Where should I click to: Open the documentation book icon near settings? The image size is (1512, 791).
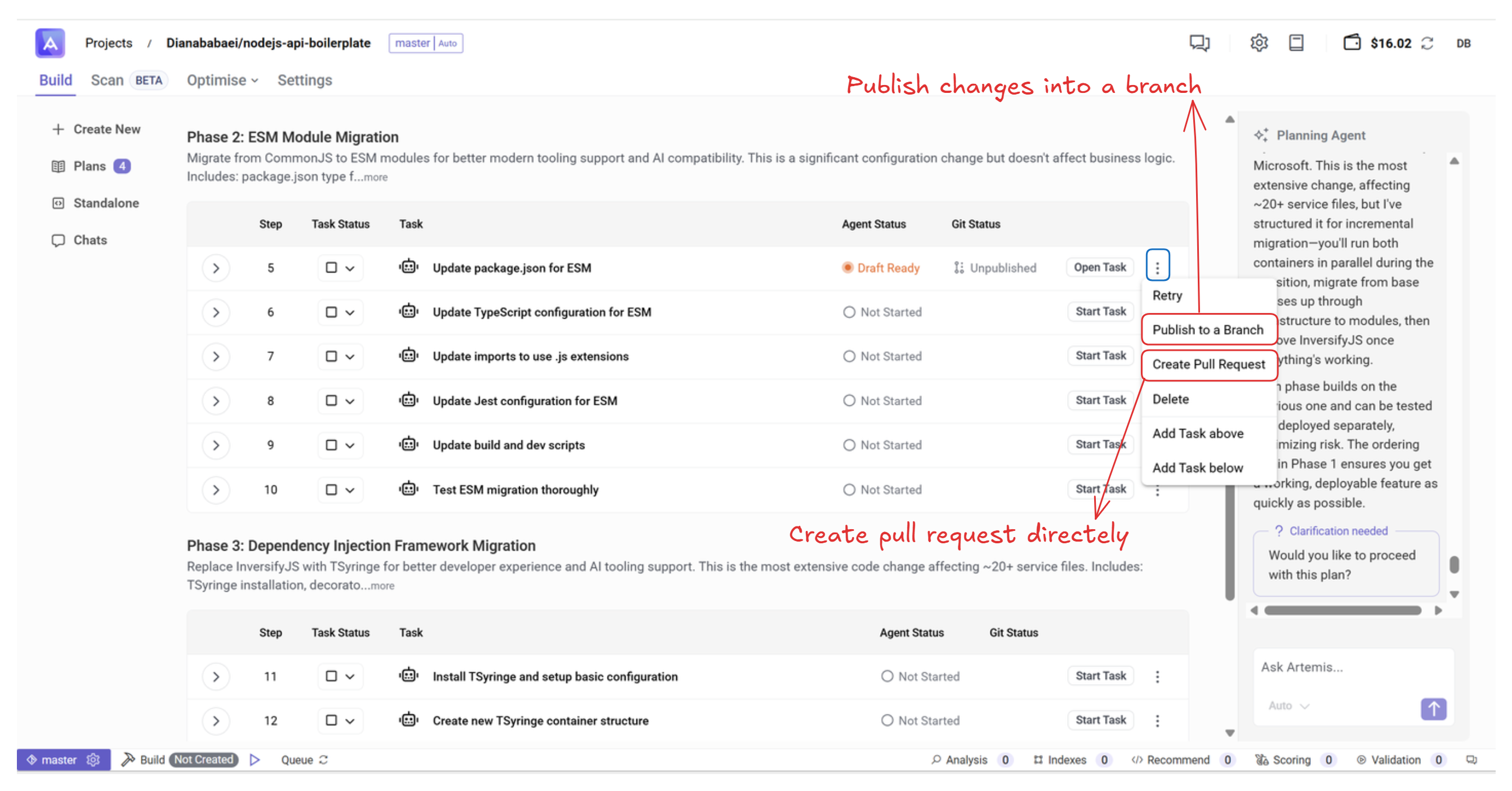click(x=1296, y=42)
